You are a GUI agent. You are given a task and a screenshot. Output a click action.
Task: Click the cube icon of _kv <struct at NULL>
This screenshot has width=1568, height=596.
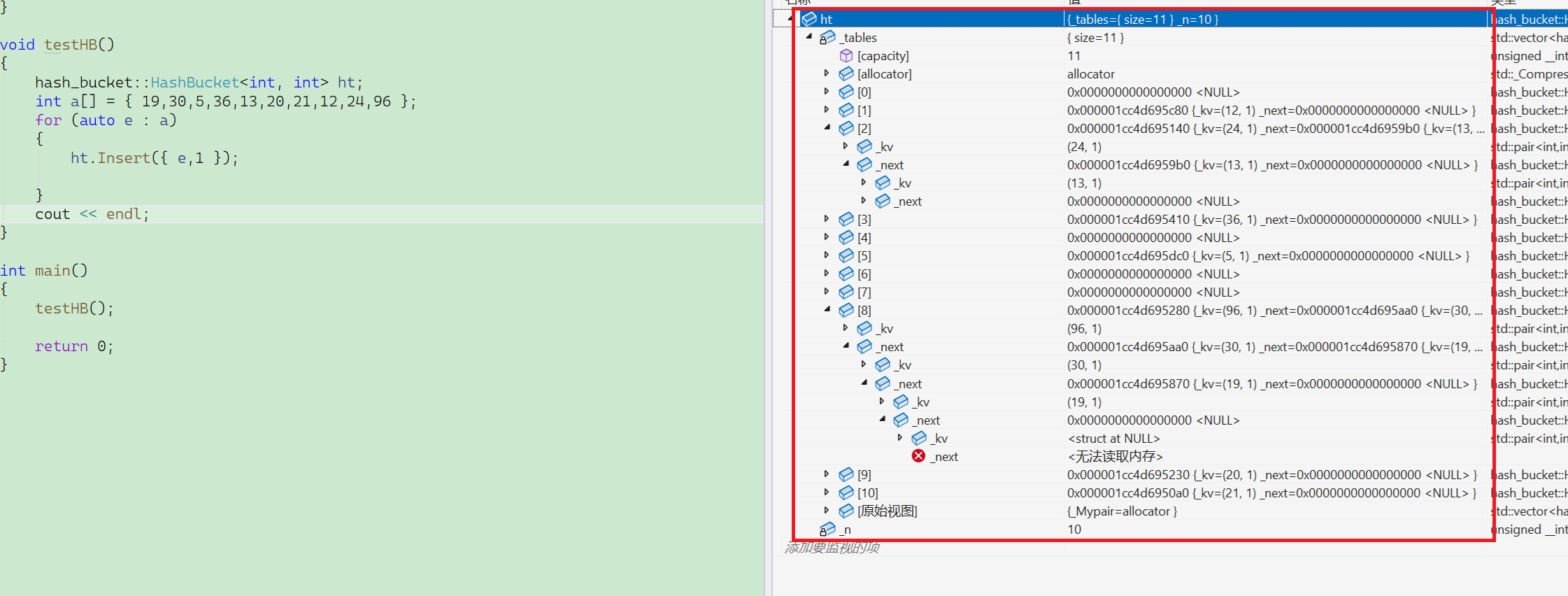[919, 438]
